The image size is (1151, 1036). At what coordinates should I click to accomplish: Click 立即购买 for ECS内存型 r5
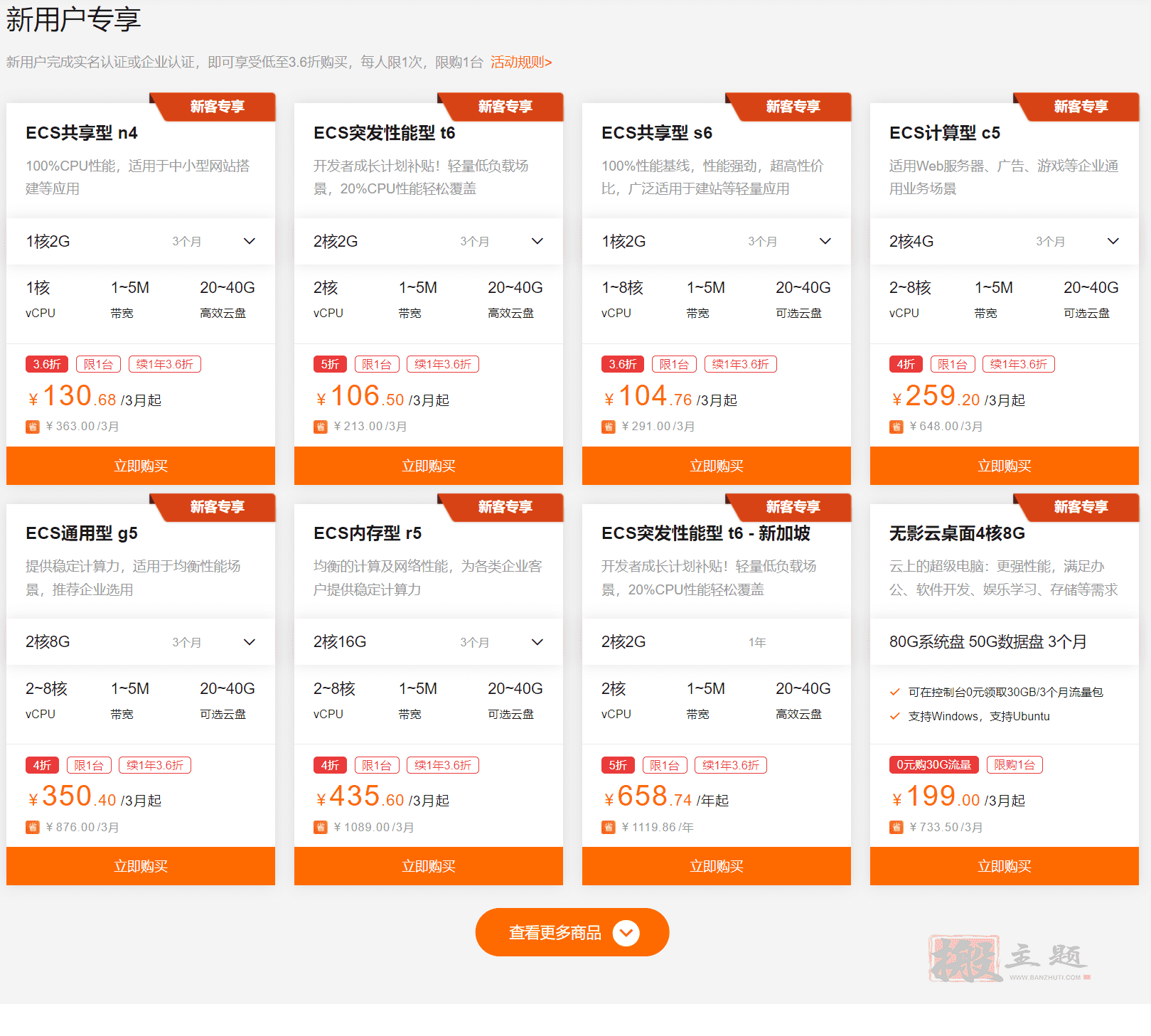(429, 866)
